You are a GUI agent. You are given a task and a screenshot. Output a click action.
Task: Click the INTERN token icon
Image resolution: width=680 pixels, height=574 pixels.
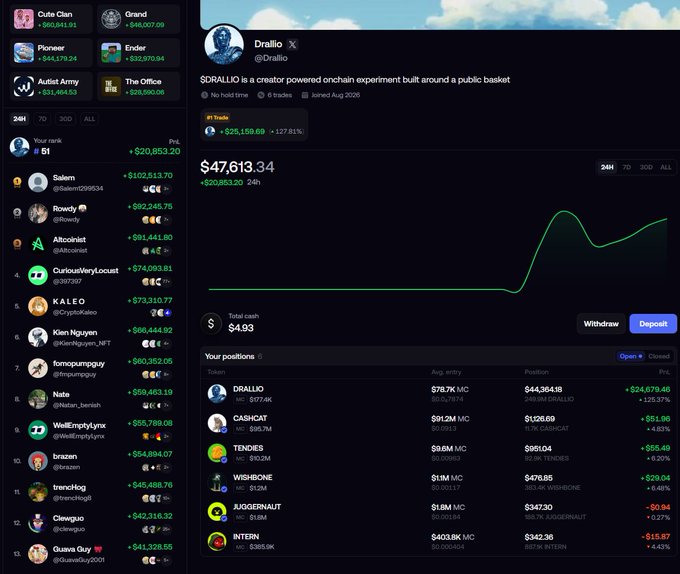[217, 541]
